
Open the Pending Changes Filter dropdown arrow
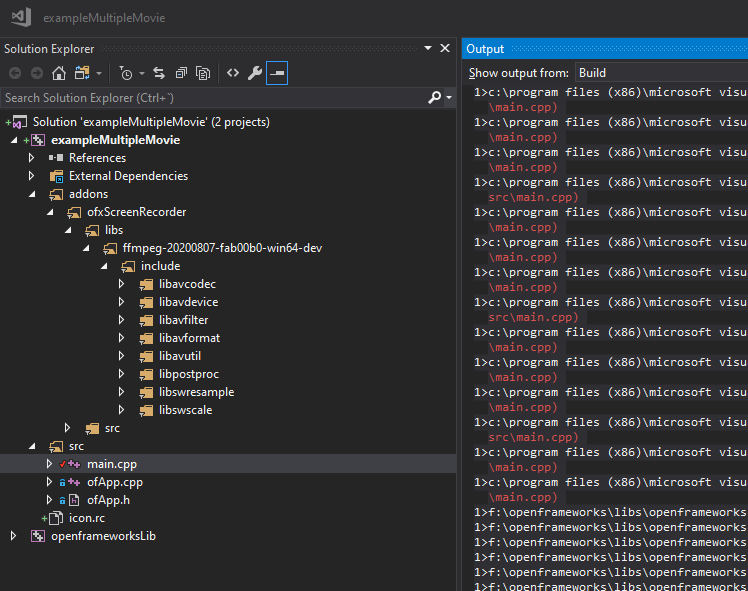[x=142, y=73]
